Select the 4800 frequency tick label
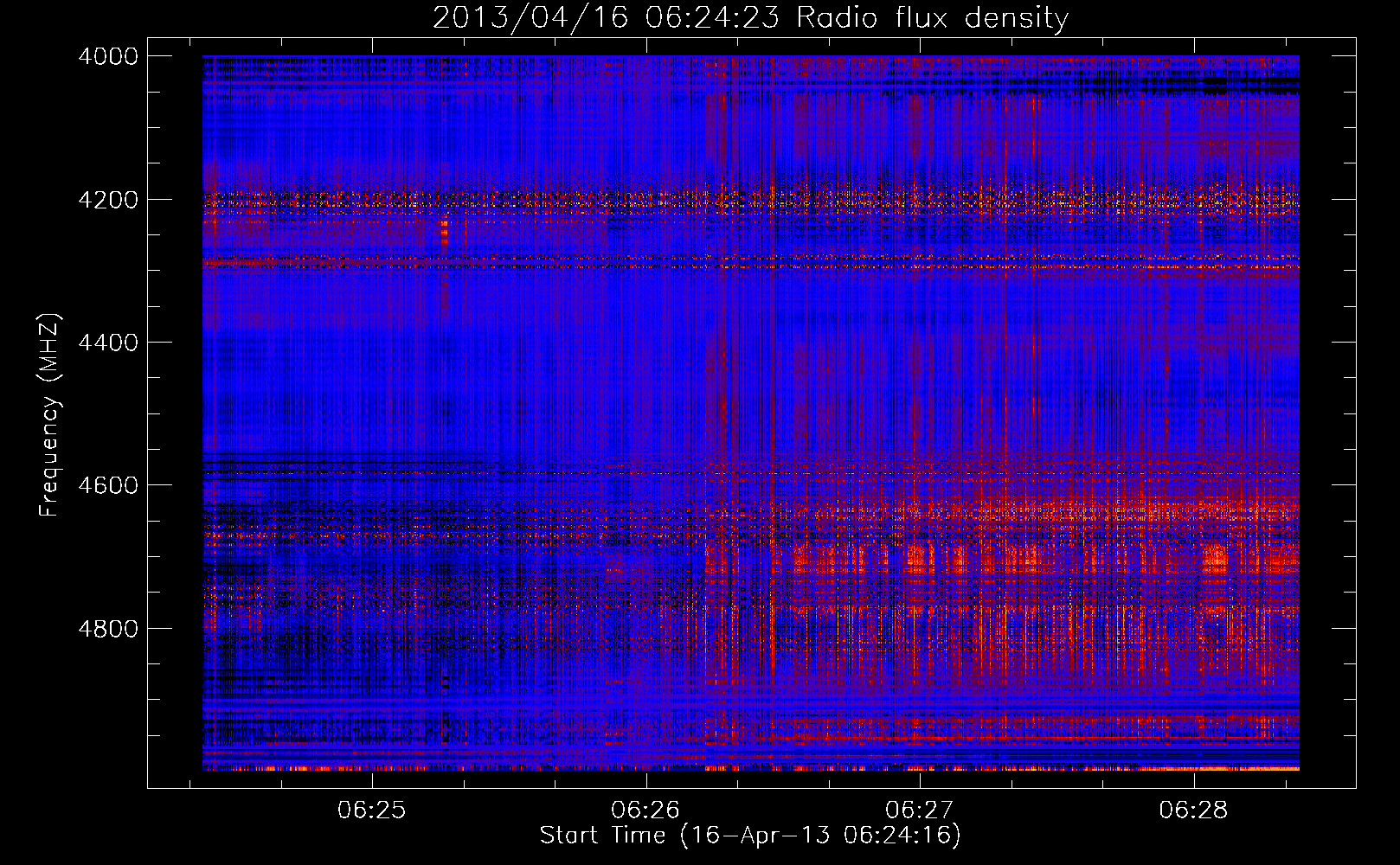 (108, 628)
